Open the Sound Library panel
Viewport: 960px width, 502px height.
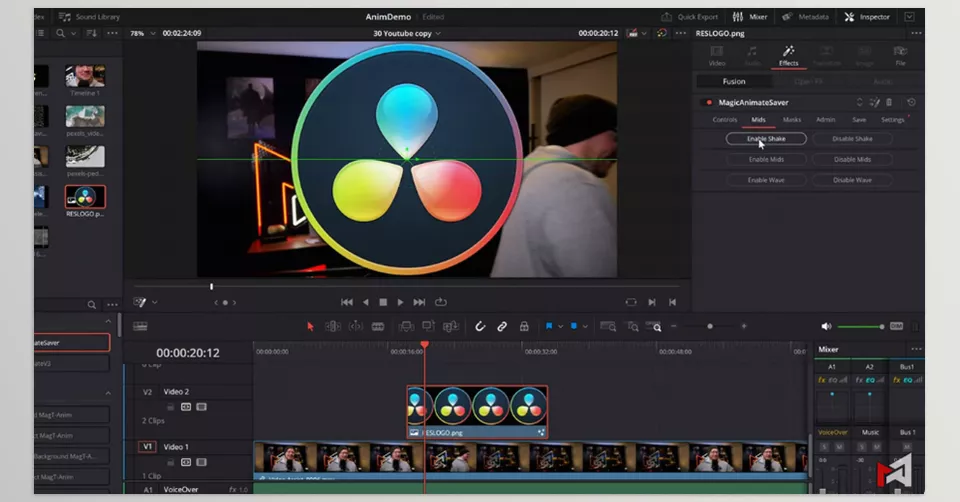[x=89, y=17]
